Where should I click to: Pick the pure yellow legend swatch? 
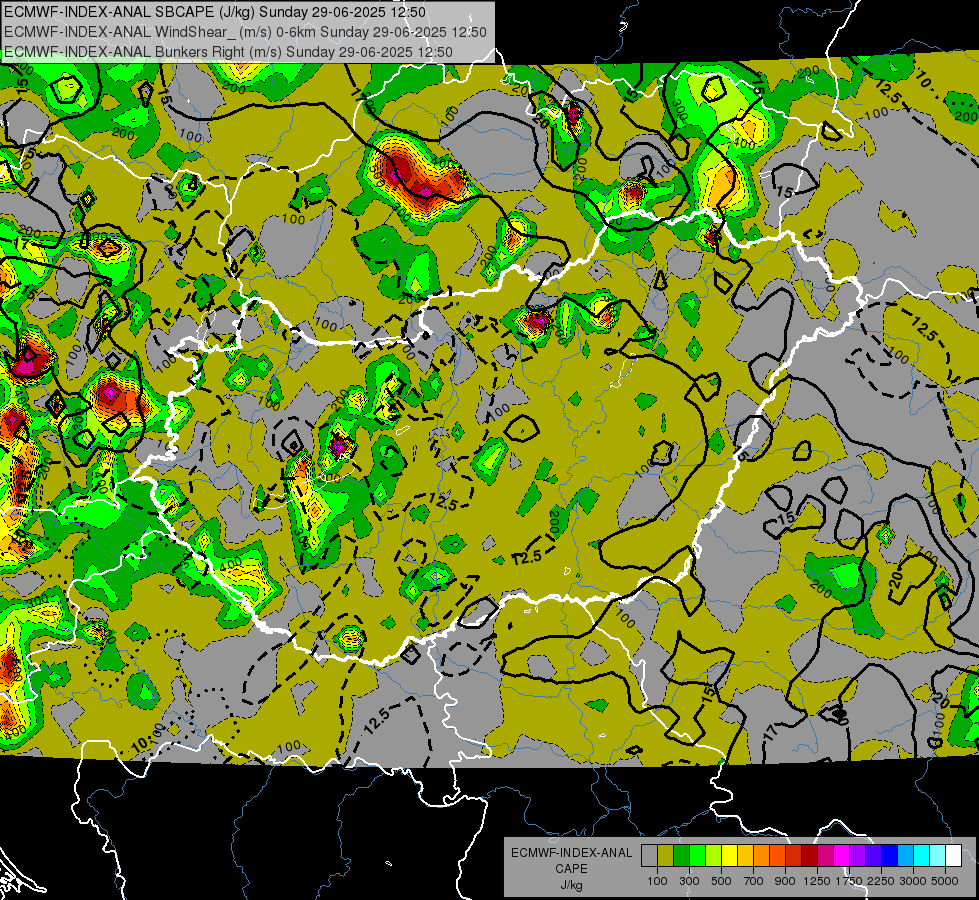729,855
